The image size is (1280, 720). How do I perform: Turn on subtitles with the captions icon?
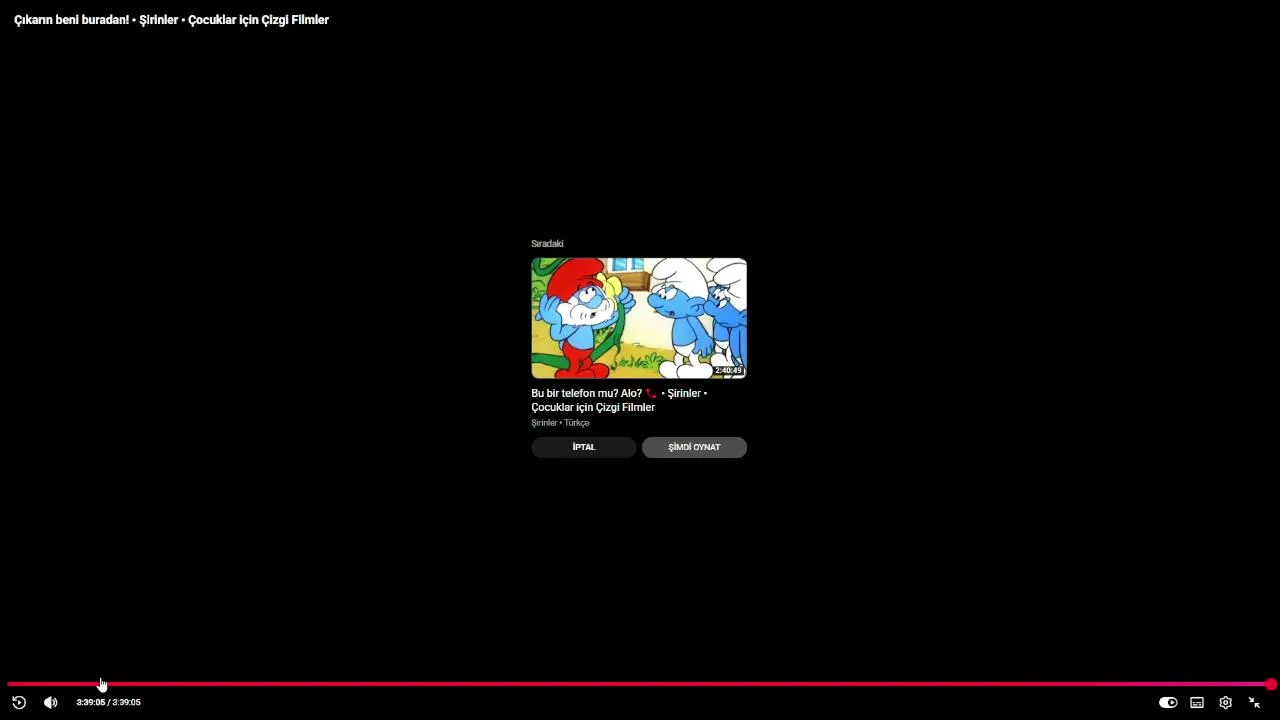coord(1197,702)
